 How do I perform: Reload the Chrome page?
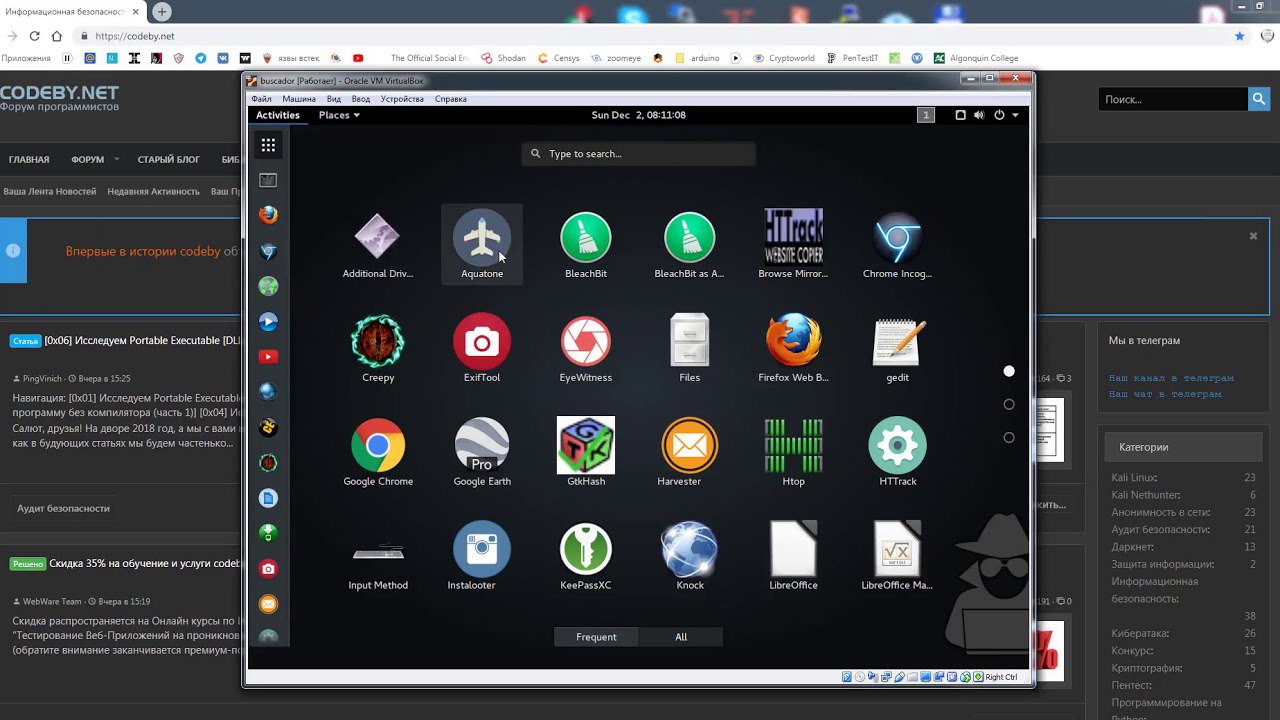pos(34,36)
